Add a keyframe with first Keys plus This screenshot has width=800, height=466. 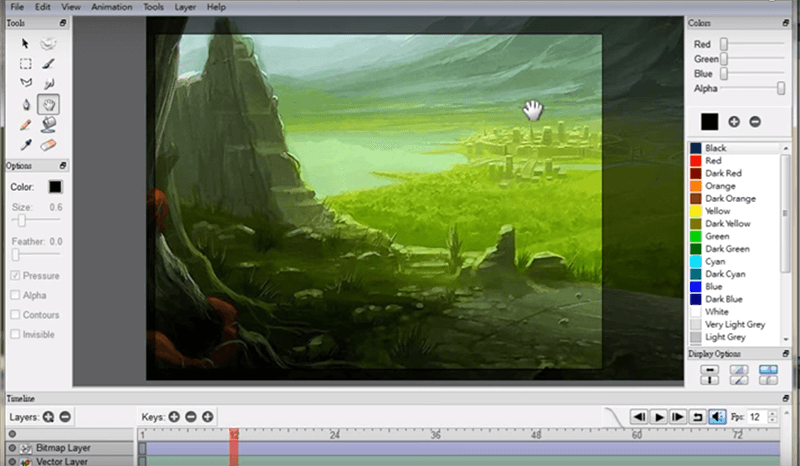(x=174, y=417)
